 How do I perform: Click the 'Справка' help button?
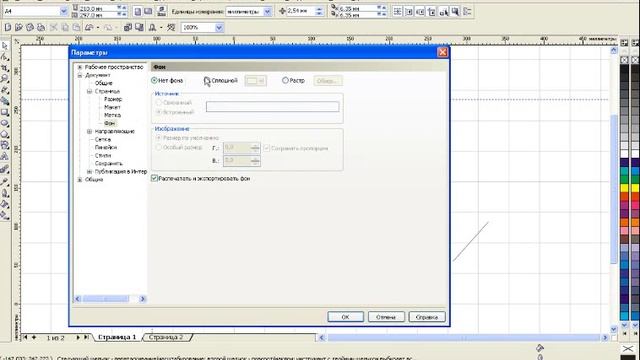[x=427, y=317]
